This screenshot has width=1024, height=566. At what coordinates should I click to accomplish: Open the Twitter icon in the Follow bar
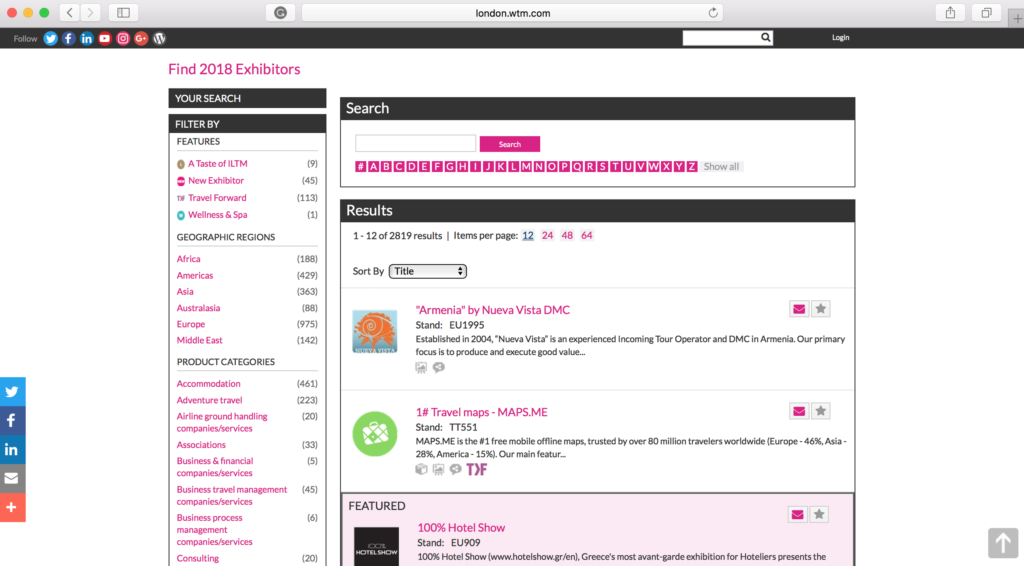tap(50, 39)
